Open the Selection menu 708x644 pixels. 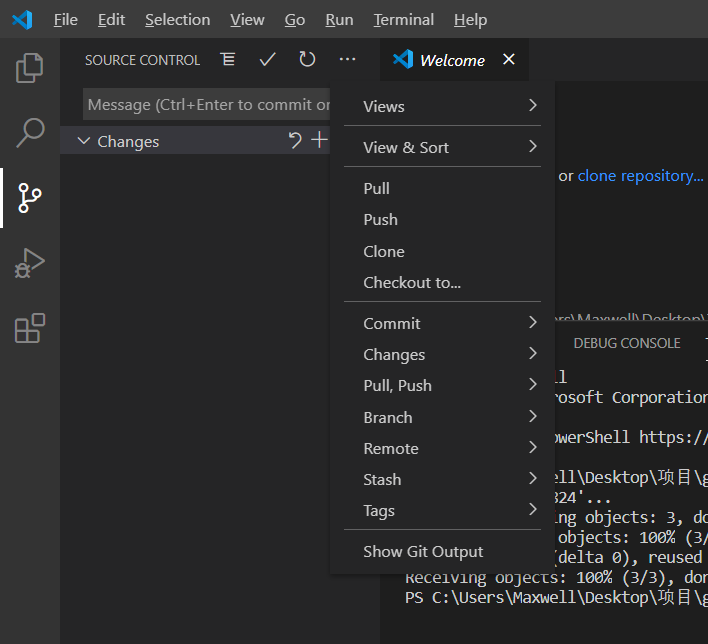177,20
